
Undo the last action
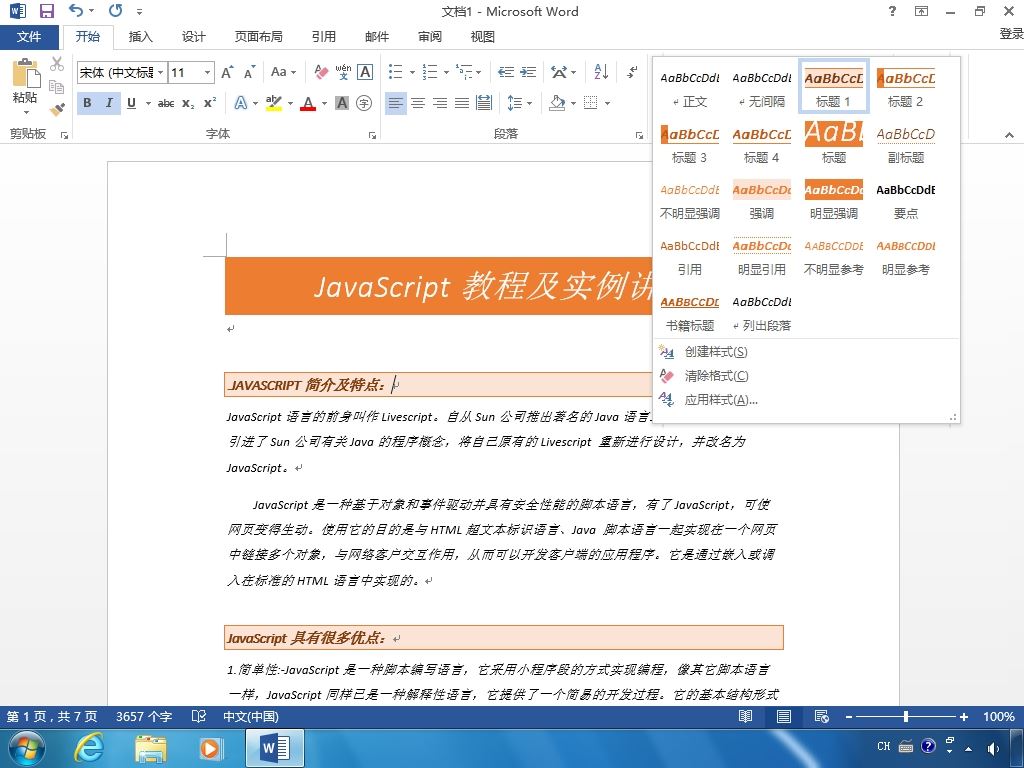point(76,10)
